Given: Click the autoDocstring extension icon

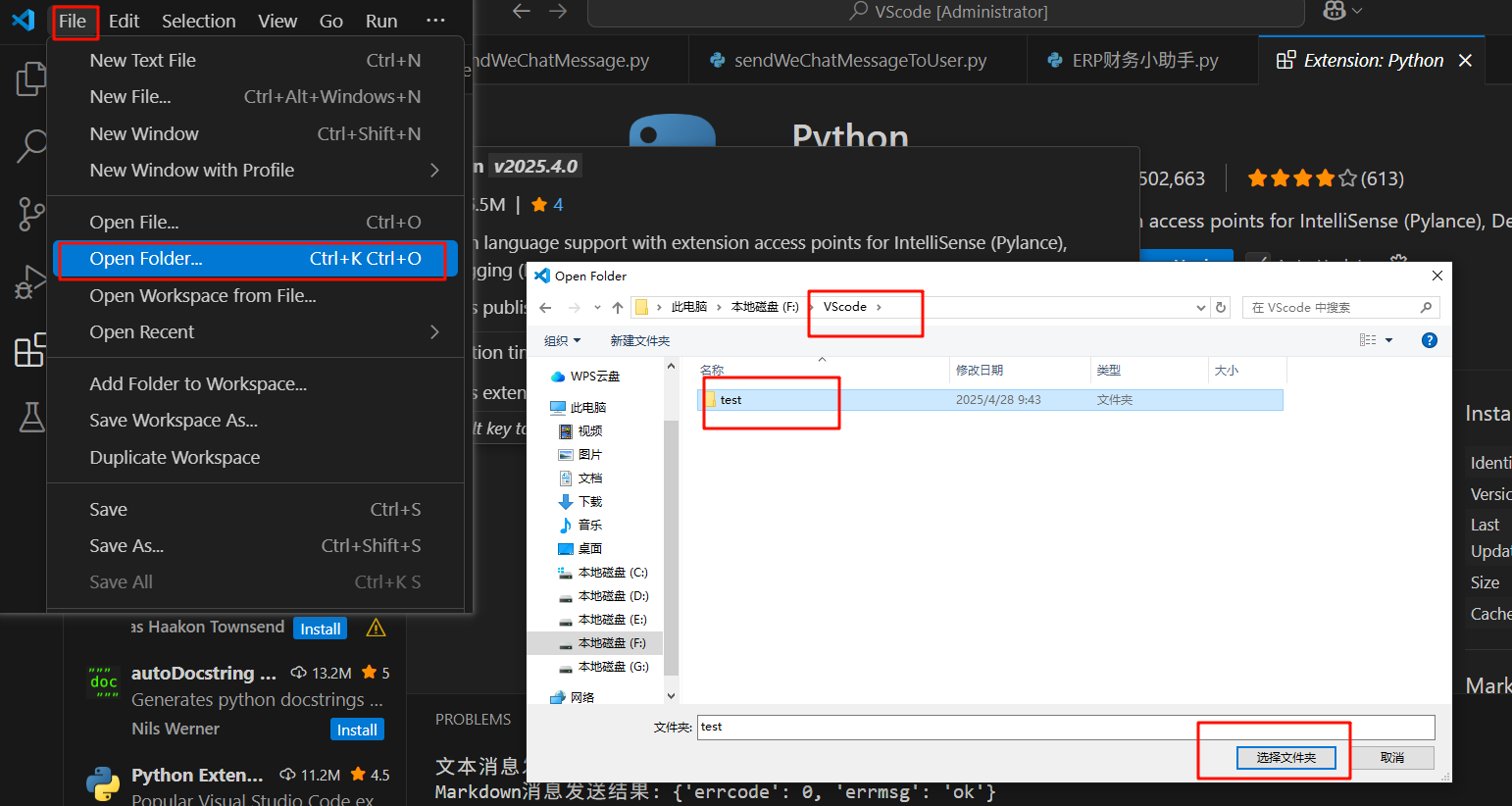Looking at the screenshot, I should [103, 681].
